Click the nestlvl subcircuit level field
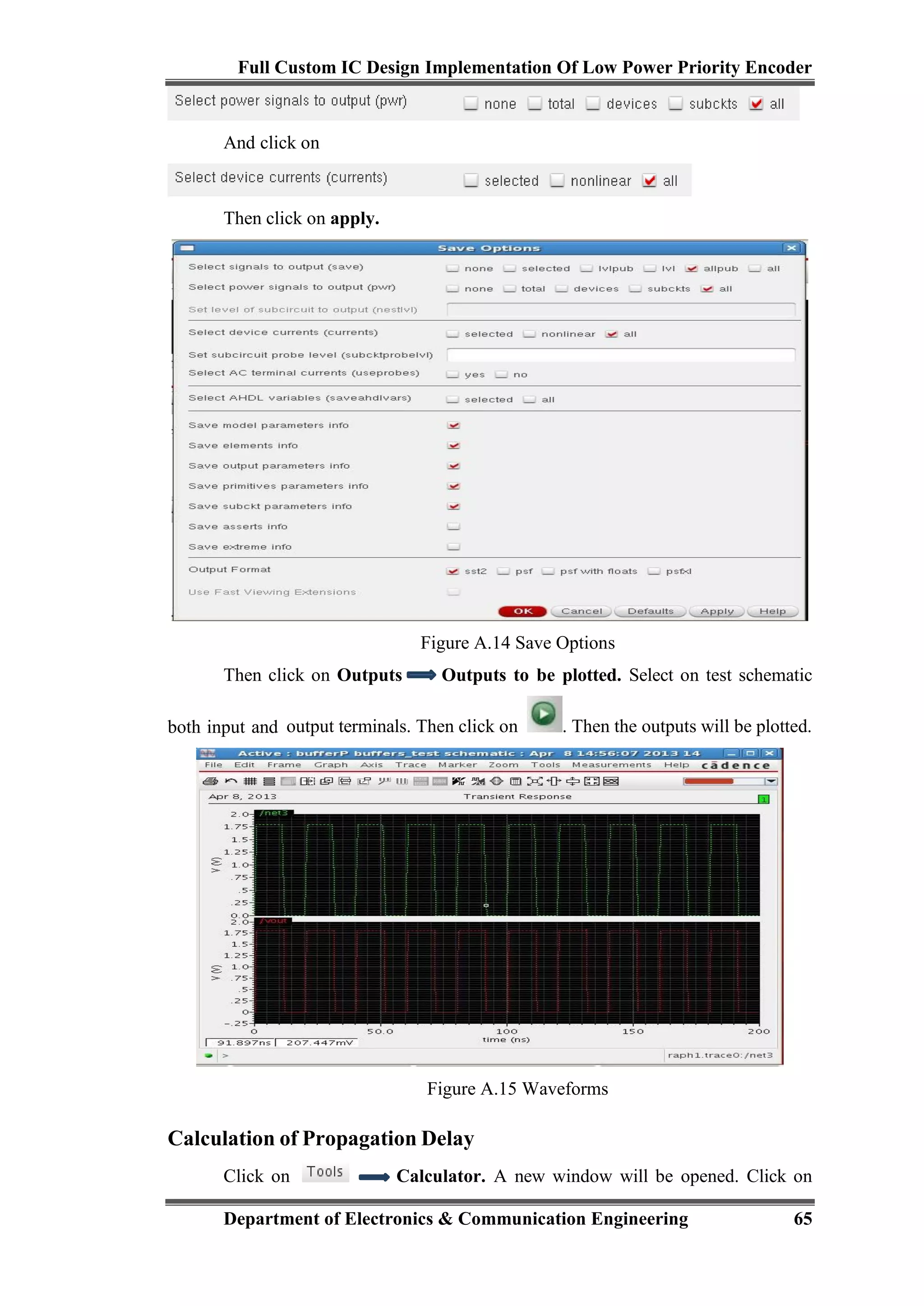This screenshot has width=924, height=1306. click(x=621, y=309)
